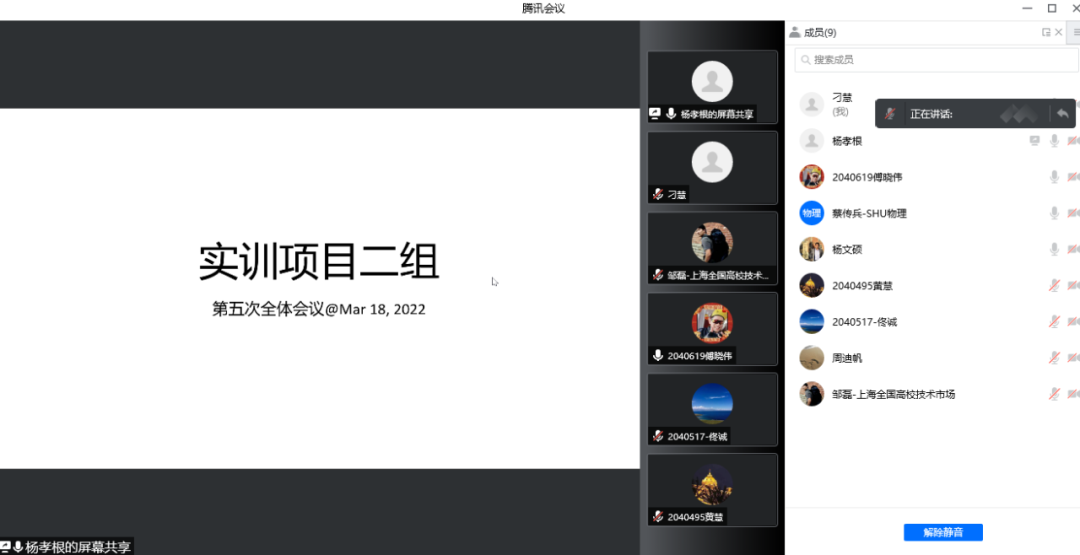Unmute 周迪帆 via the members-list mic icon
Viewport: 1080px width, 555px height.
pos(1054,358)
